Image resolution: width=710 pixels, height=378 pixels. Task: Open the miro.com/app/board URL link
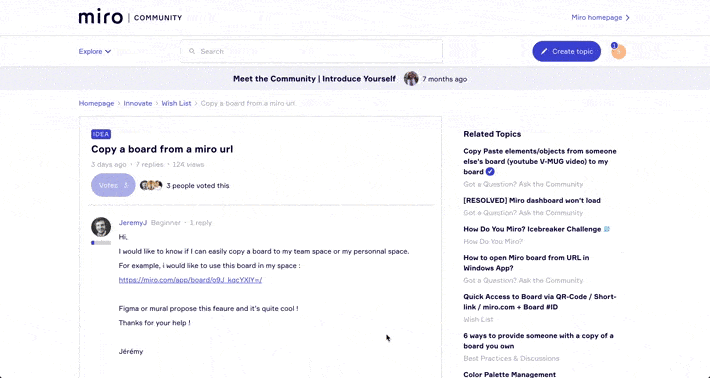(x=190, y=280)
